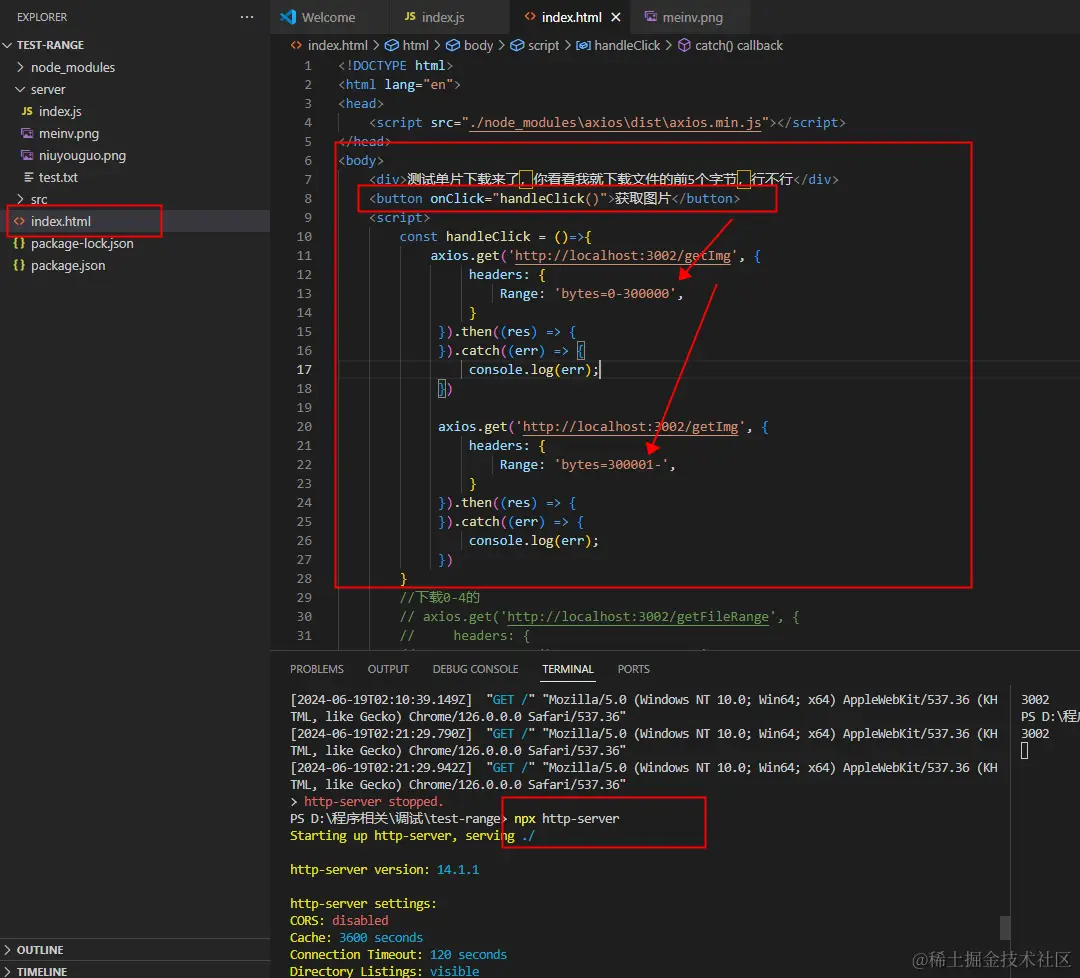Image resolution: width=1080 pixels, height=978 pixels.
Task: Open the PORTS panel tab
Action: pyautogui.click(x=634, y=669)
